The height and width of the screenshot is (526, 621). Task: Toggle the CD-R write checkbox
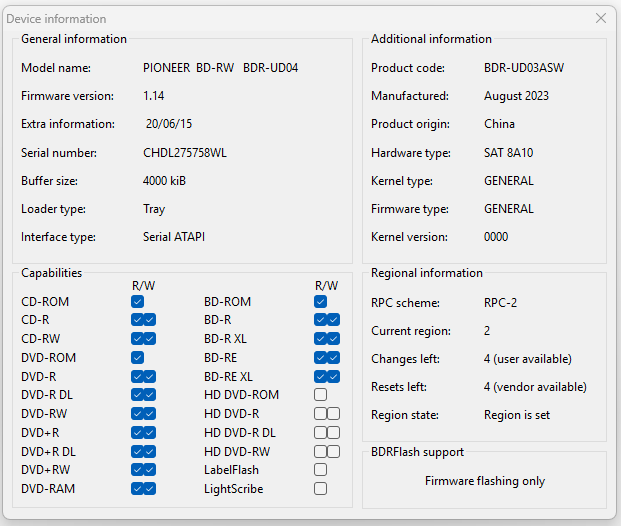(x=150, y=320)
